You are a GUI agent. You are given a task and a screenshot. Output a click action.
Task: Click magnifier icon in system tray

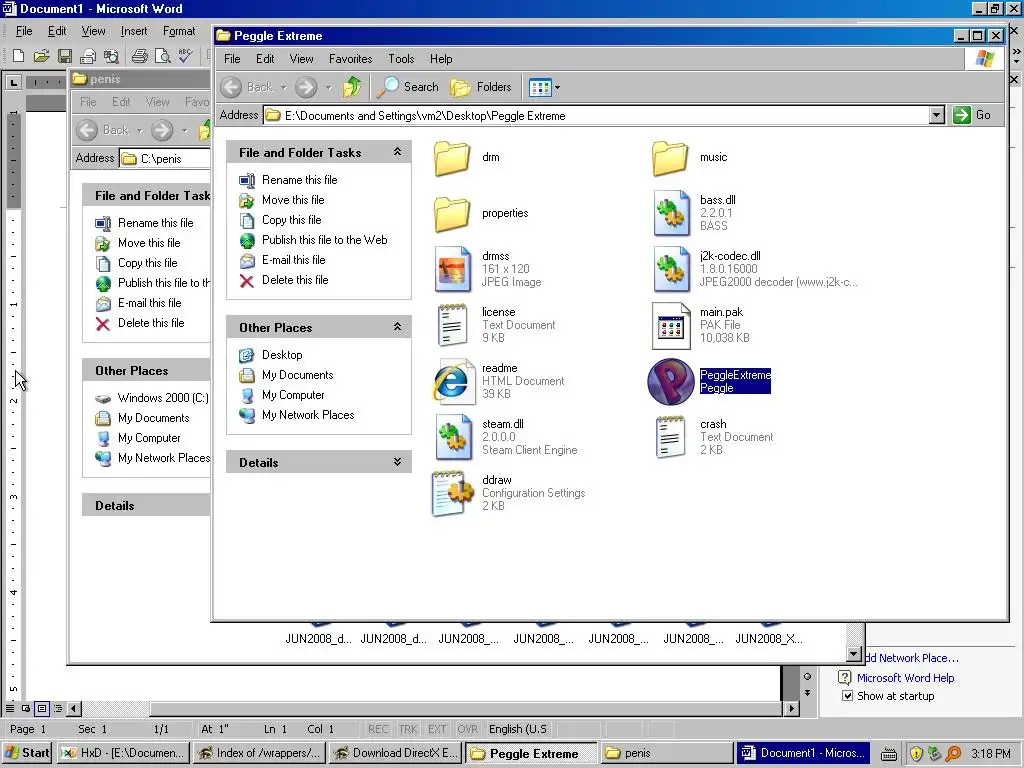[x=953, y=754]
